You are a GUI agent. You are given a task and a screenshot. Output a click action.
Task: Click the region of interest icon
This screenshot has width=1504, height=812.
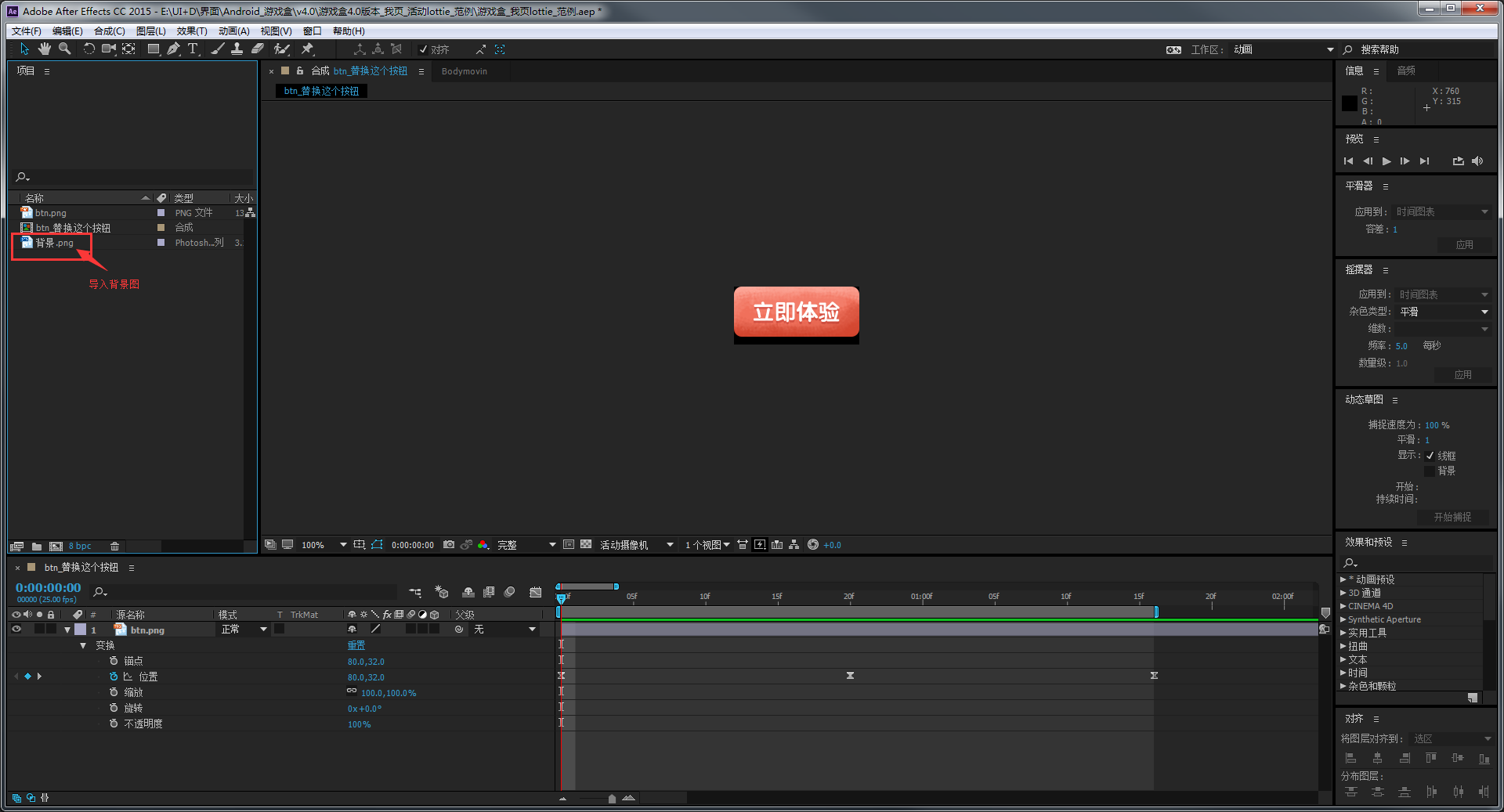tap(569, 545)
